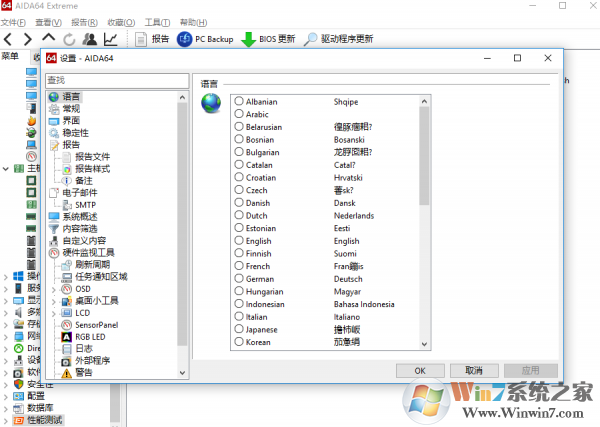Click the PC Backup toolbar icon
The height and width of the screenshot is (427, 600).
185,39
